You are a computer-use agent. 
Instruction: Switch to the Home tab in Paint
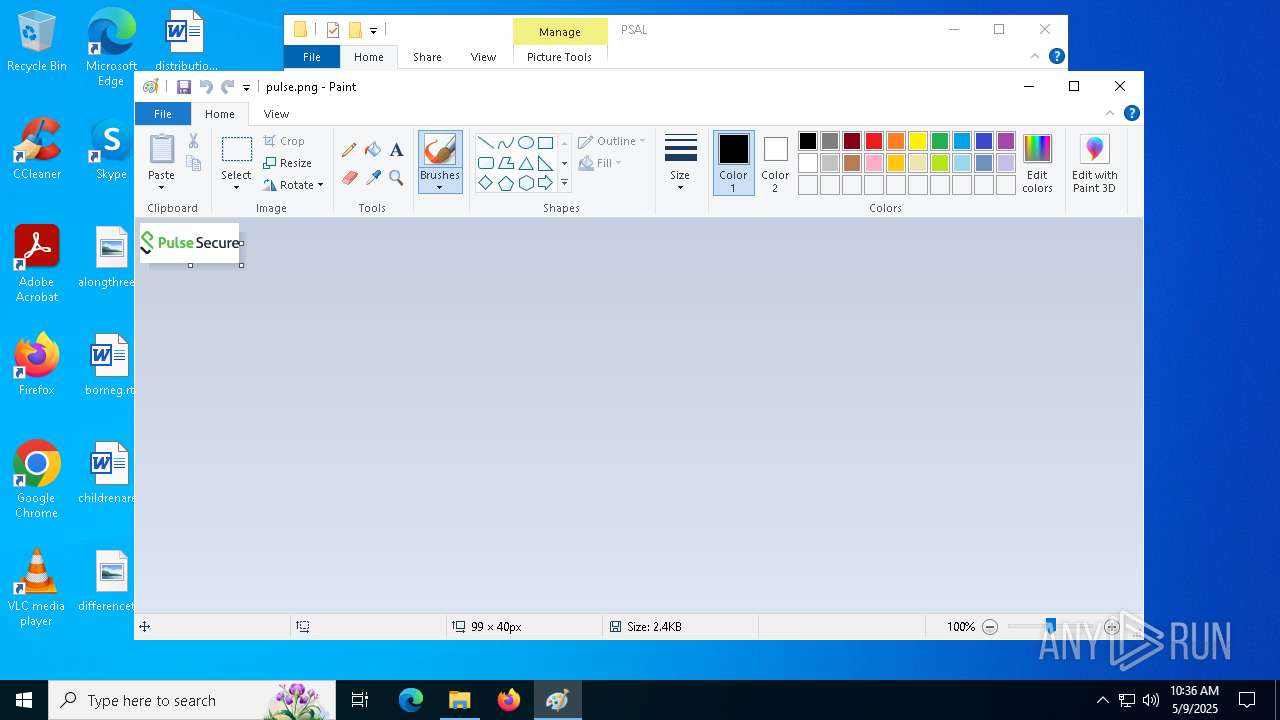click(x=220, y=114)
